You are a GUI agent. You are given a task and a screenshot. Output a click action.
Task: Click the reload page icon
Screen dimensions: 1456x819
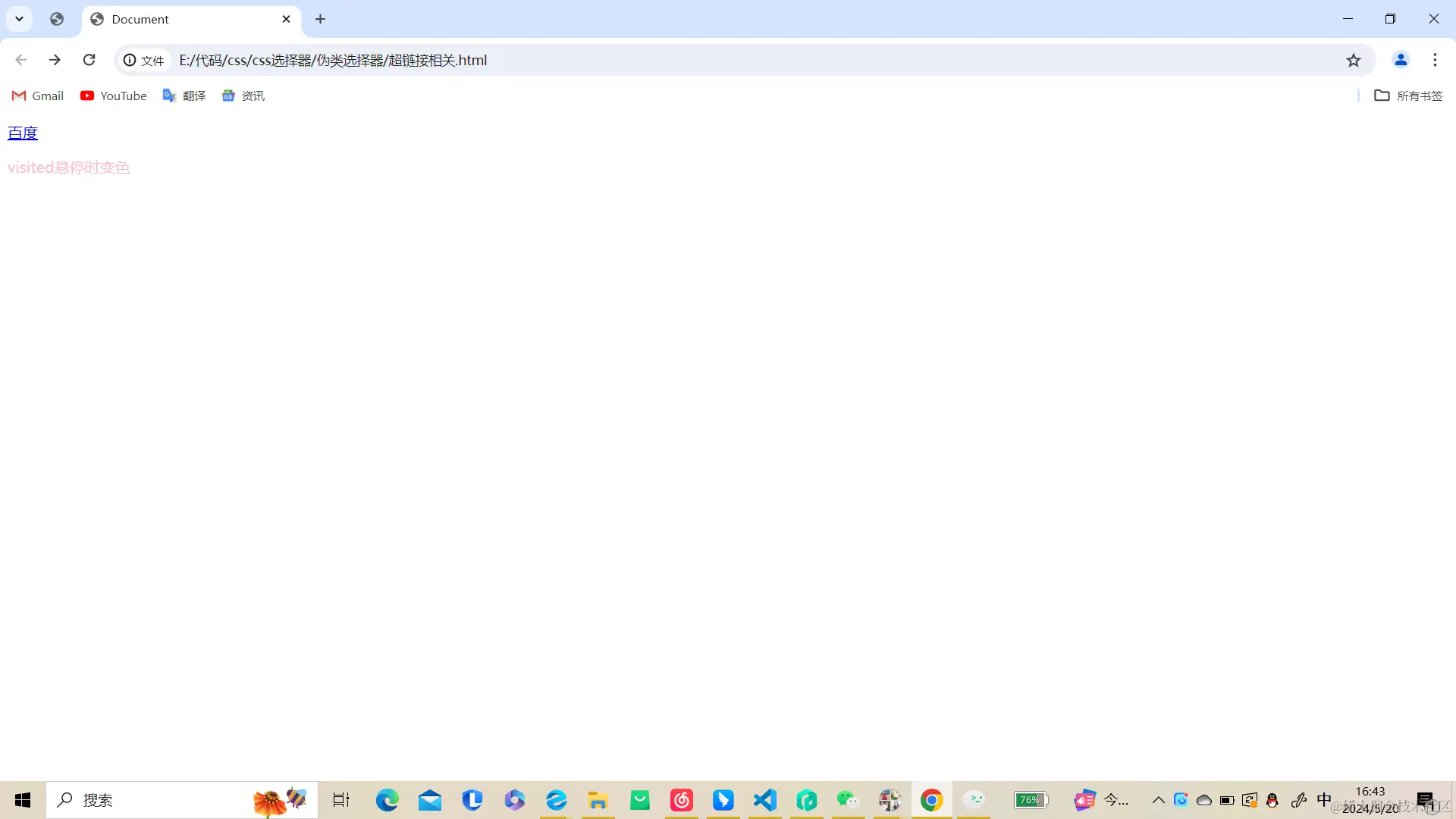tap(89, 60)
